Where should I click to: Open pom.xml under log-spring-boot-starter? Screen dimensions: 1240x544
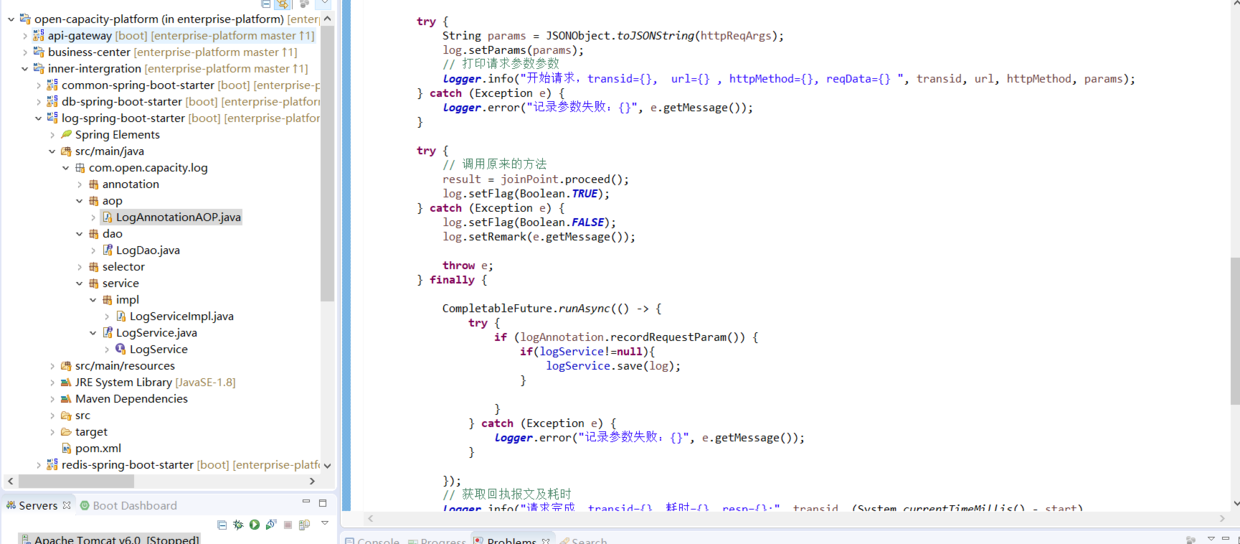[98, 448]
